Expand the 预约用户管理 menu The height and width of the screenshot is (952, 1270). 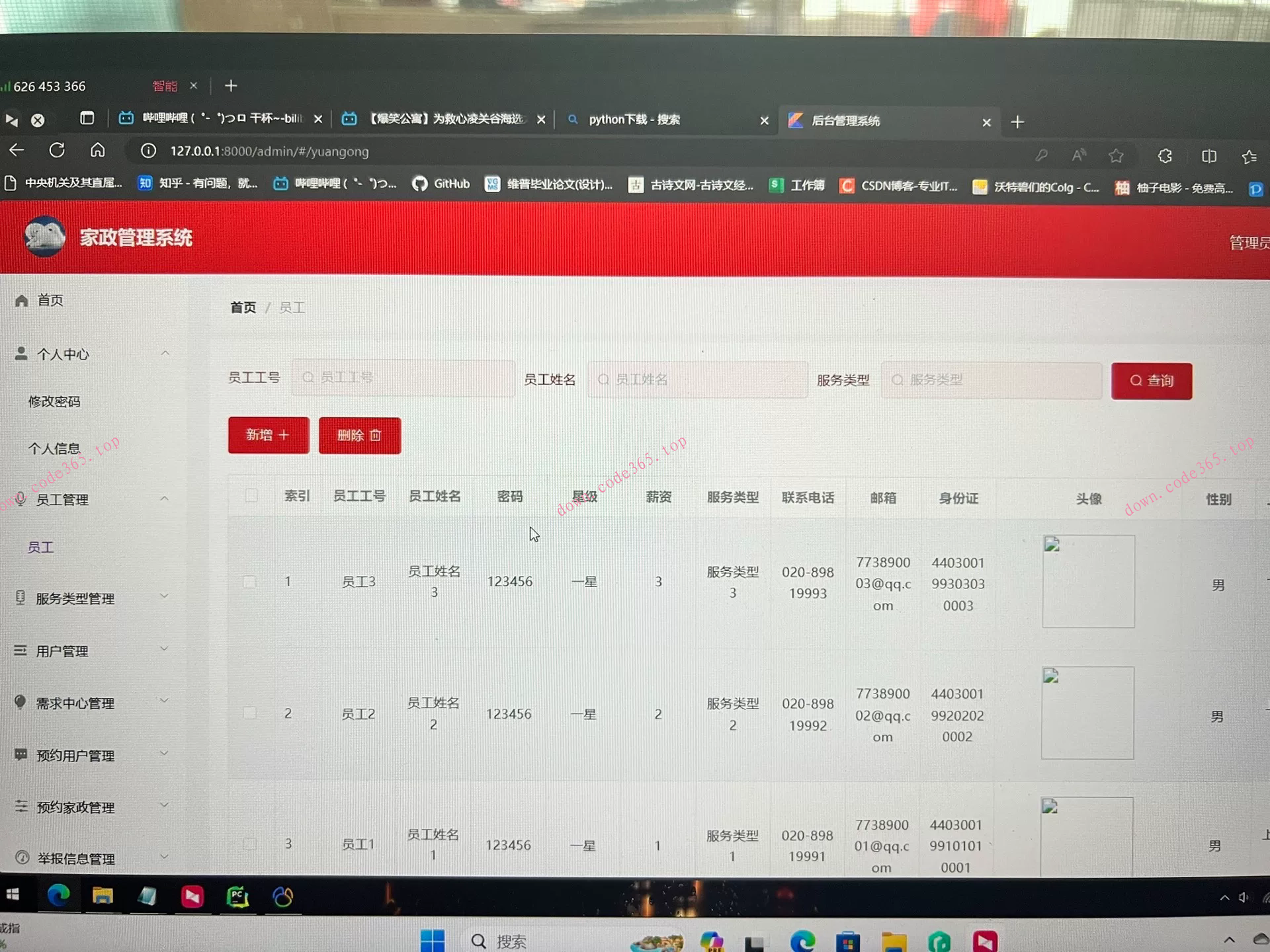coord(164,753)
